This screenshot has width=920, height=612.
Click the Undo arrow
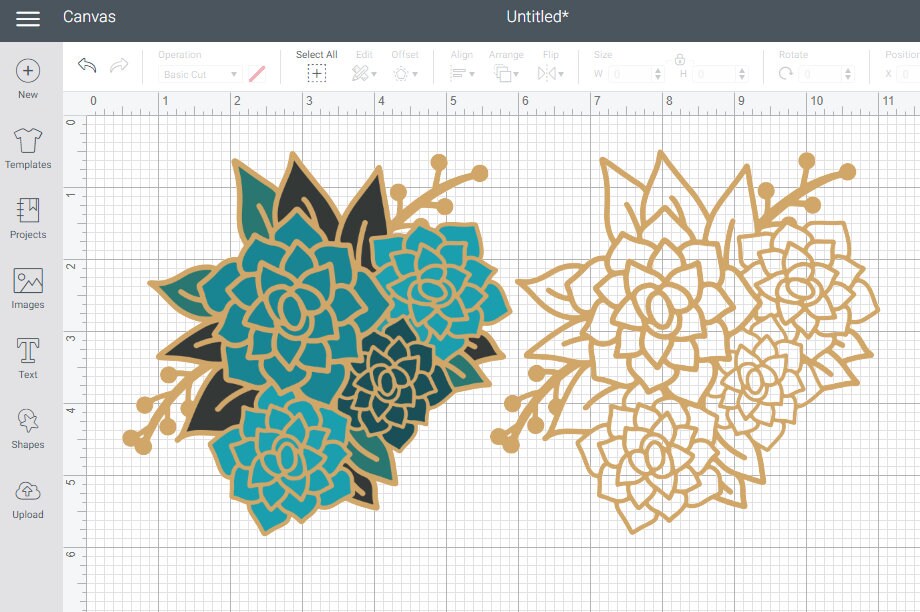coord(88,65)
